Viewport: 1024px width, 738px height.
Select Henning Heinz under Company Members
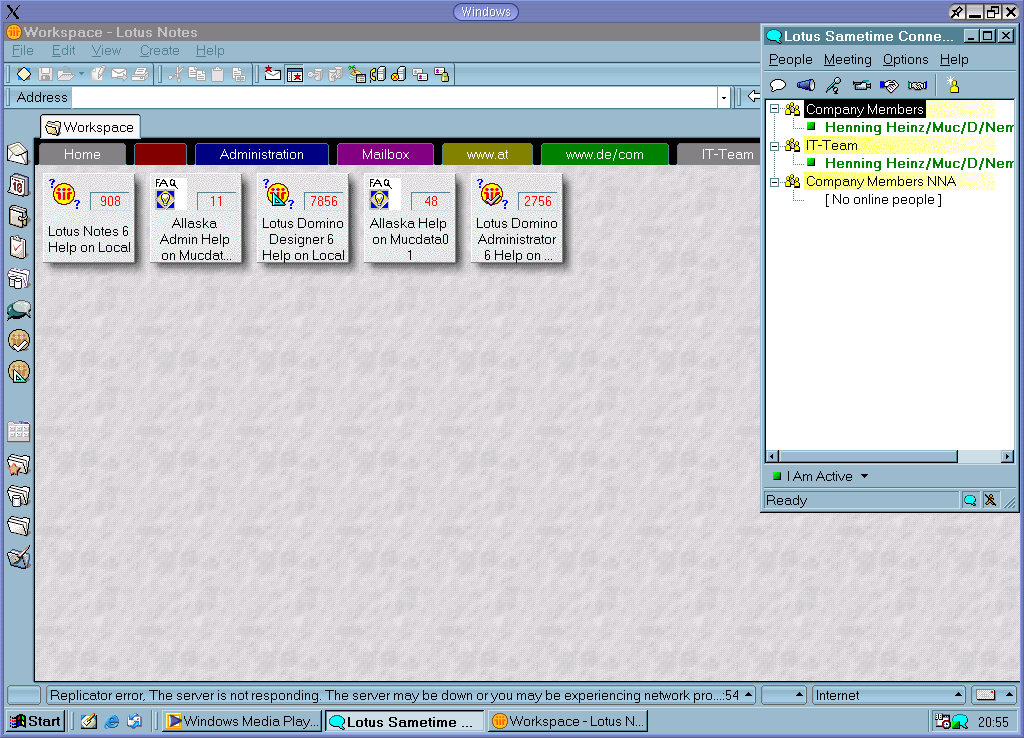pos(919,127)
